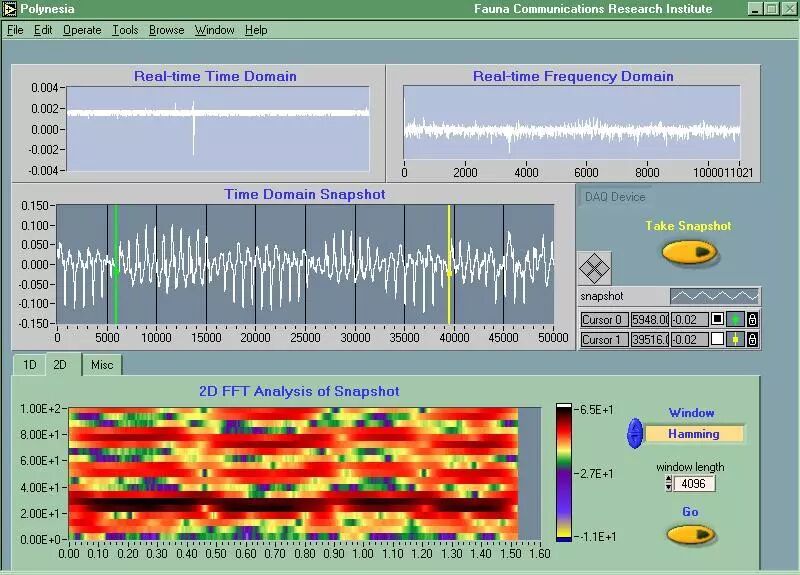Switch to the Misc tab
The height and width of the screenshot is (575, 800).
click(102, 365)
